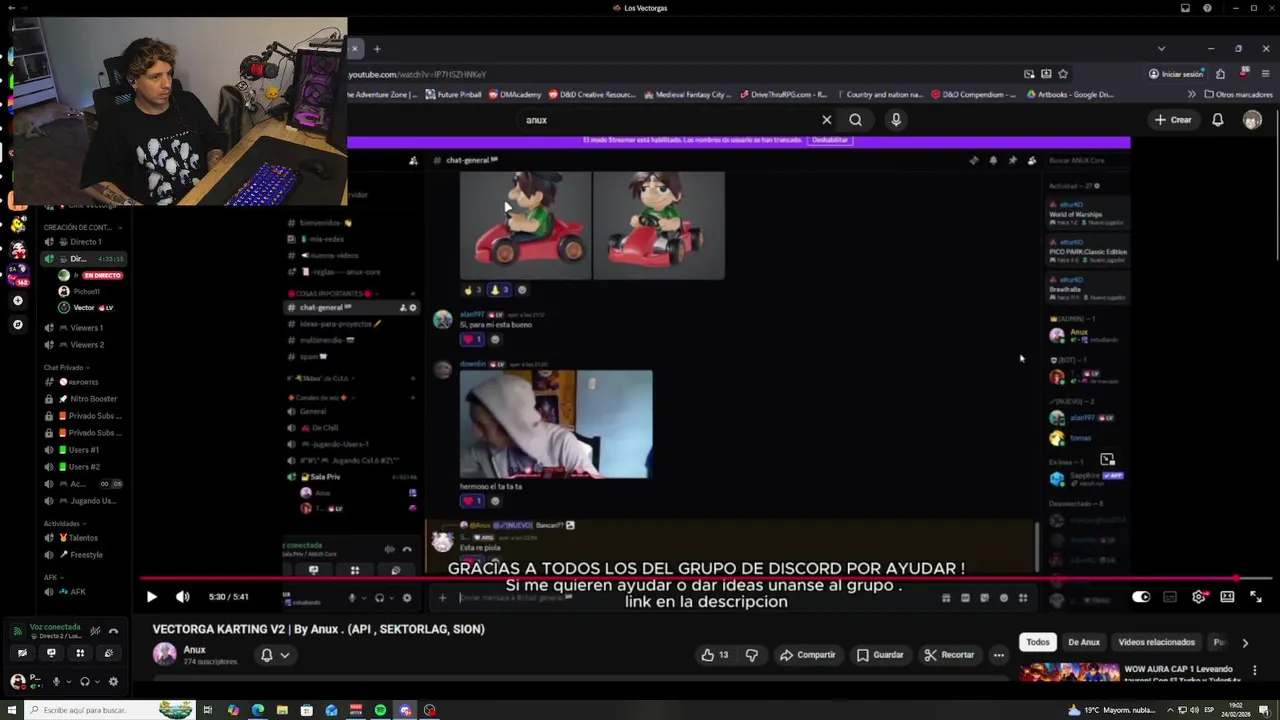Play the YouTube video
This screenshot has height=720, width=1280.
pyautogui.click(x=152, y=597)
